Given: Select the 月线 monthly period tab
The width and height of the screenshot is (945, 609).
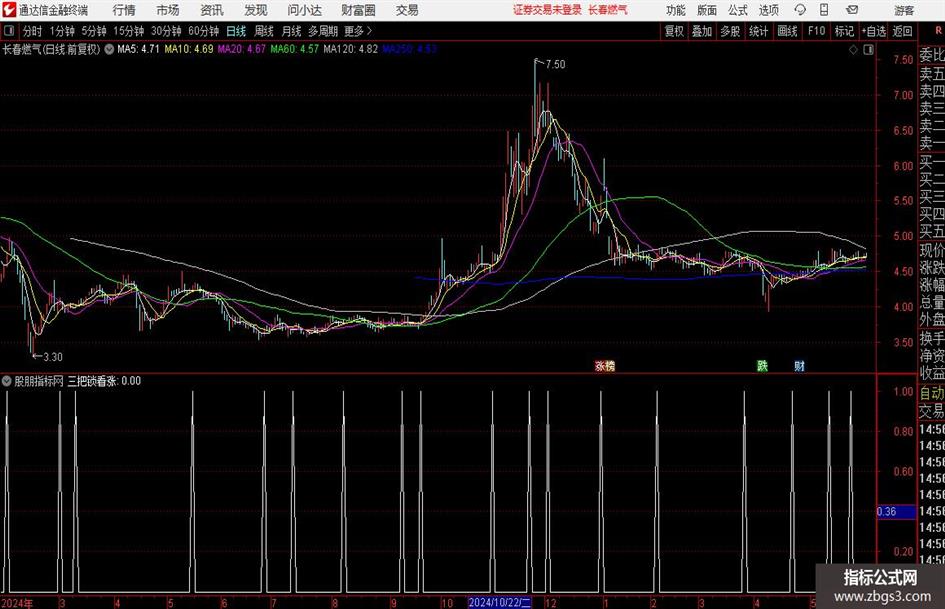Looking at the screenshot, I should pos(291,31).
